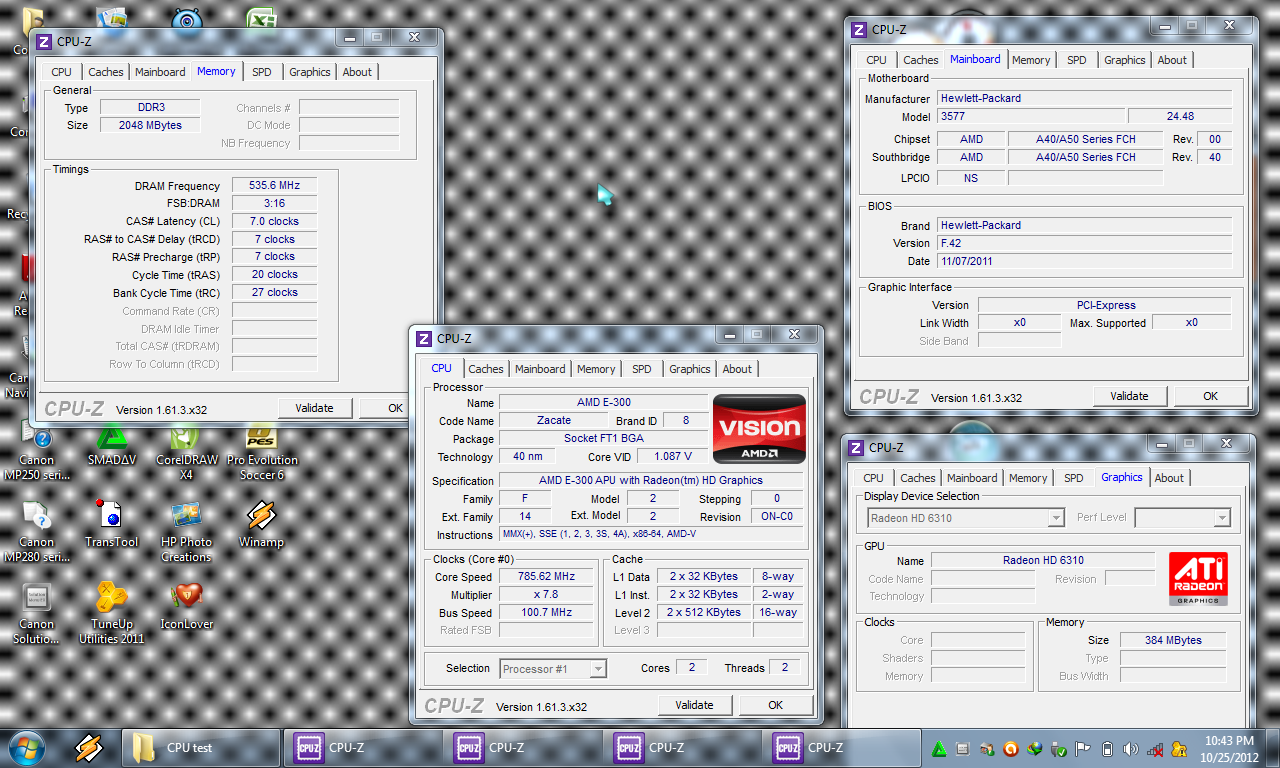This screenshot has height=768, width=1280.
Task: Click OK in the Mainboard window
Action: click(1211, 396)
